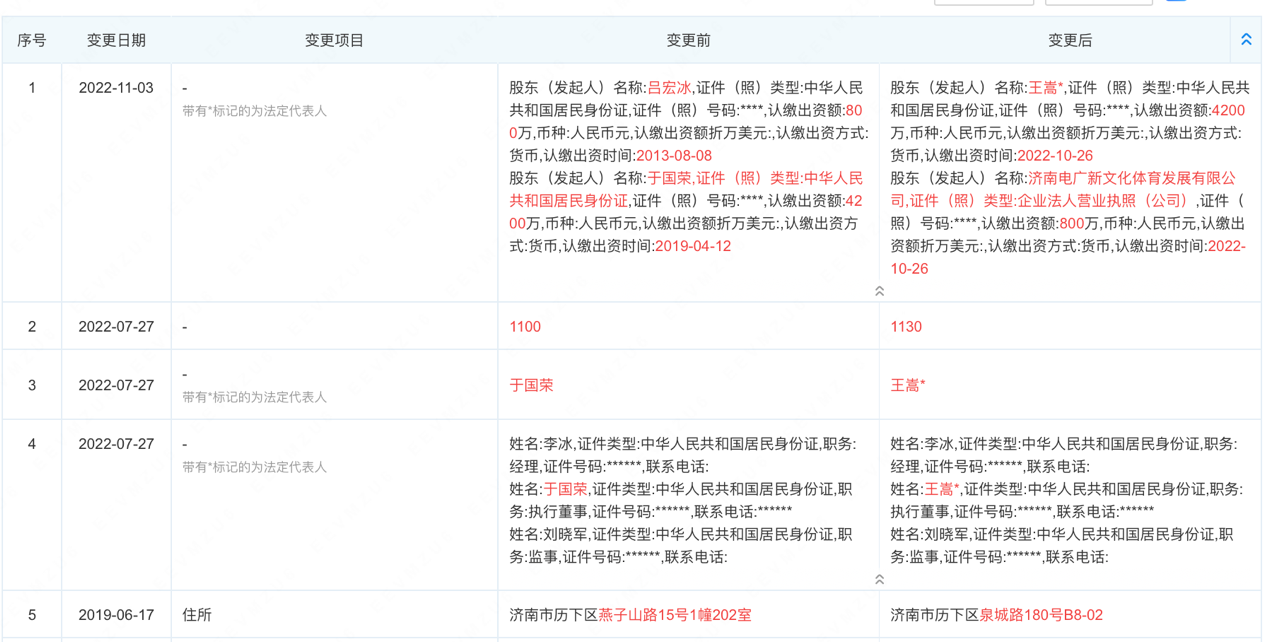Click date 2022-10-26 after 王嵩 entry in row 1
The width and height of the screenshot is (1270, 642).
click(1055, 156)
